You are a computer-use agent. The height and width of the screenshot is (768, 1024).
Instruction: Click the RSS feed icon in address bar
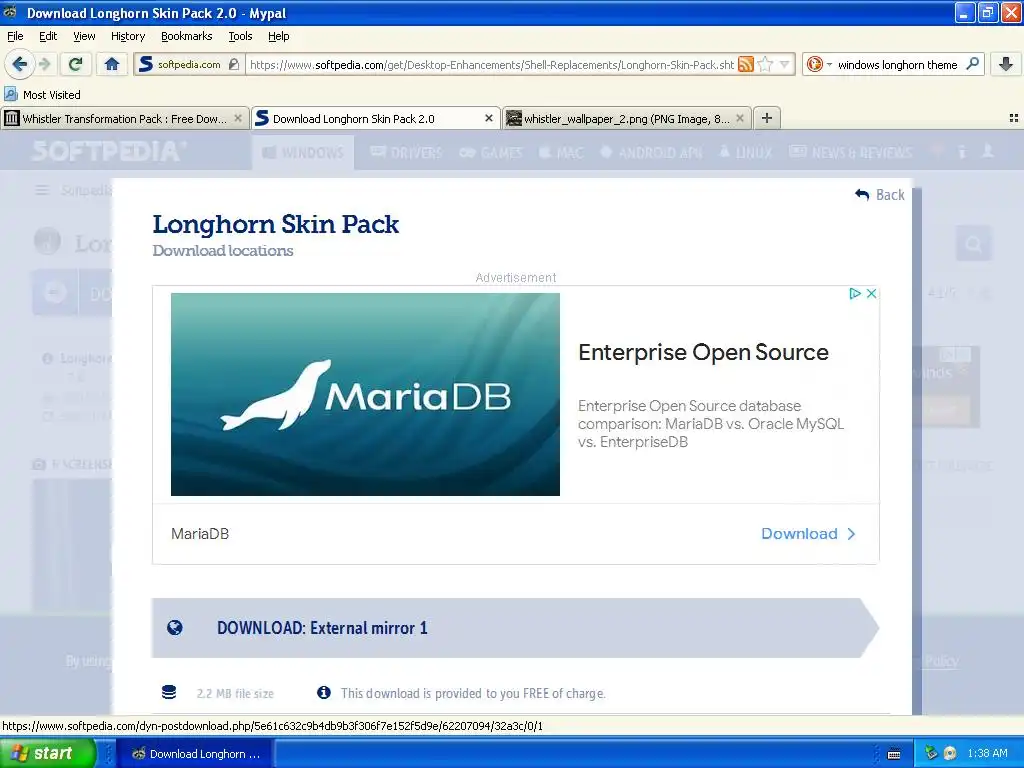(x=745, y=64)
